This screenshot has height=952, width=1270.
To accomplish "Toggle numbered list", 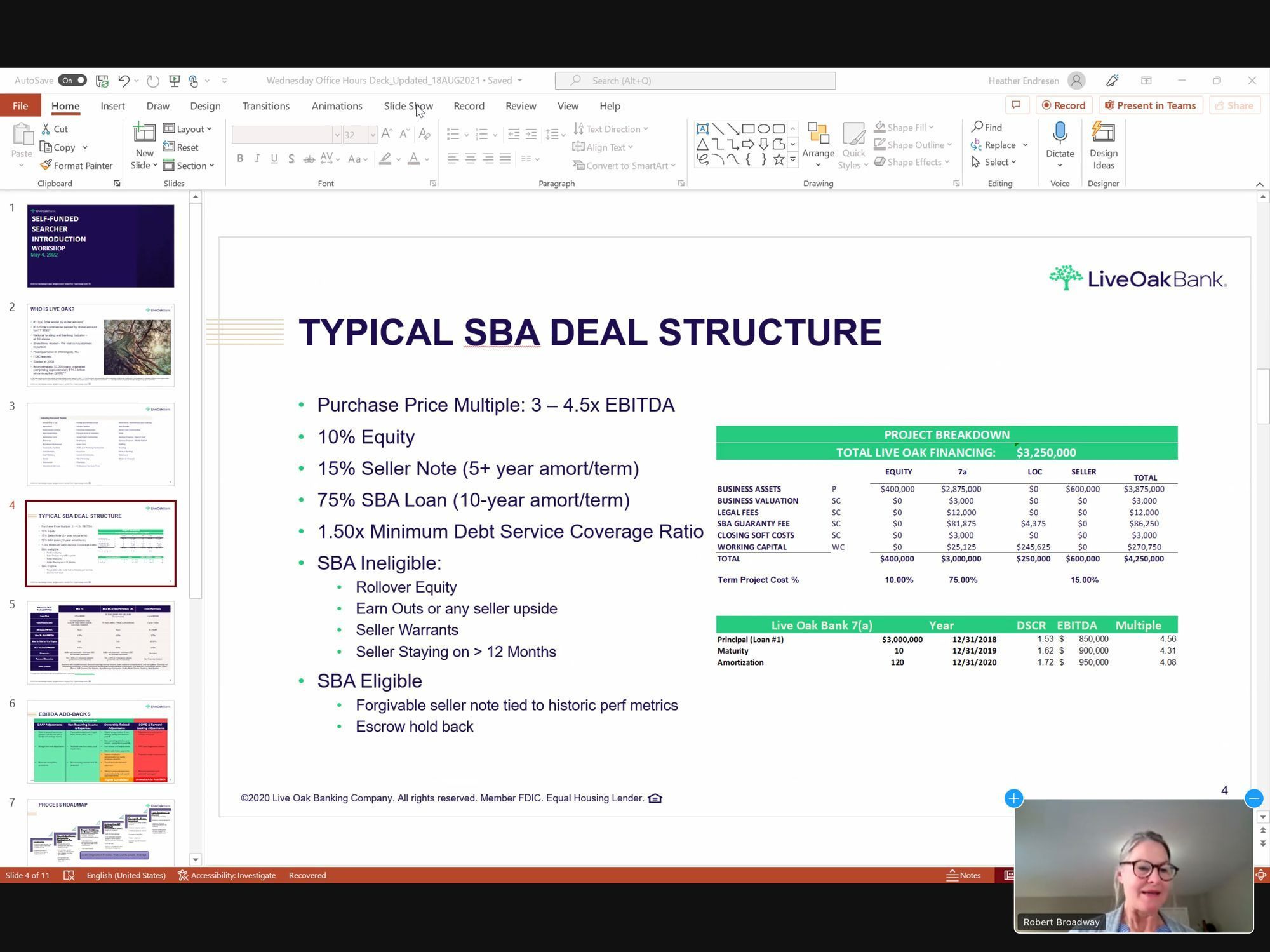I will coord(481,134).
